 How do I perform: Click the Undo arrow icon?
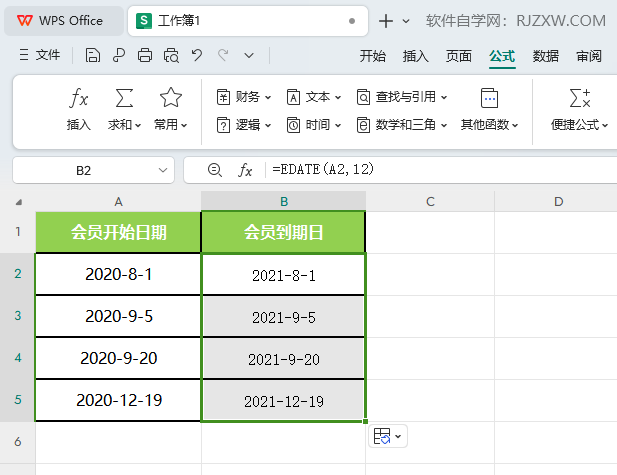click(197, 56)
